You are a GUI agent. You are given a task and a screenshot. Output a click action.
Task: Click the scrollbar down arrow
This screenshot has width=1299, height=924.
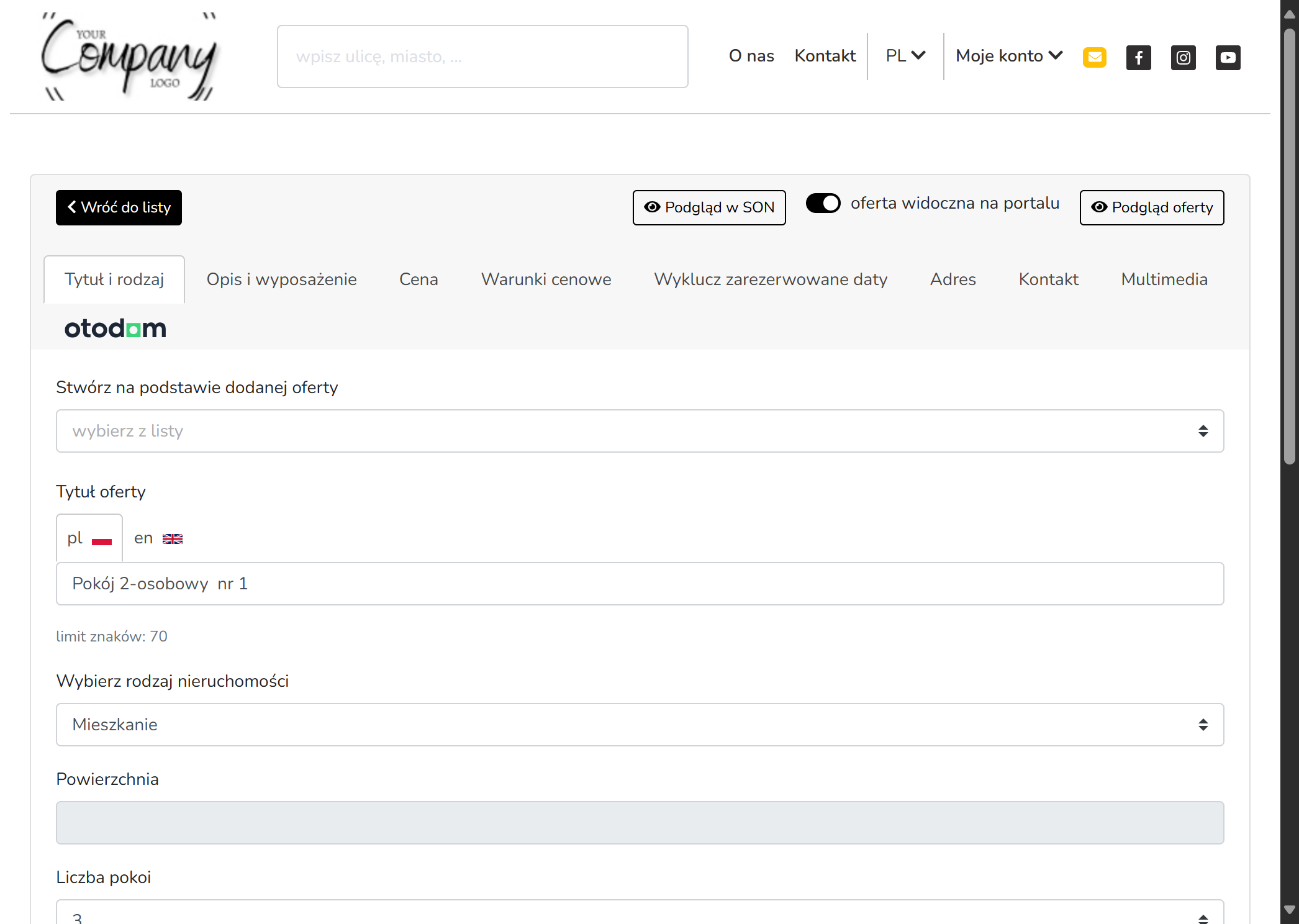point(1290,910)
